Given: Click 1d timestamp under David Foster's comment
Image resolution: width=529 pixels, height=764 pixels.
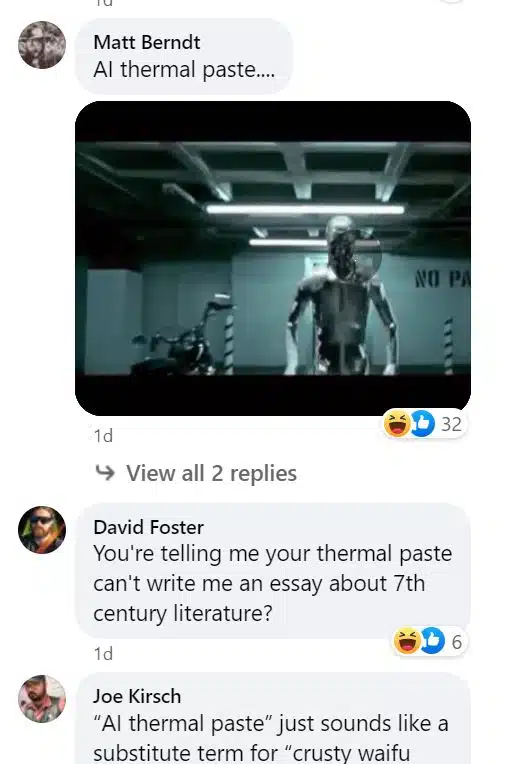Looking at the screenshot, I should [103, 653].
